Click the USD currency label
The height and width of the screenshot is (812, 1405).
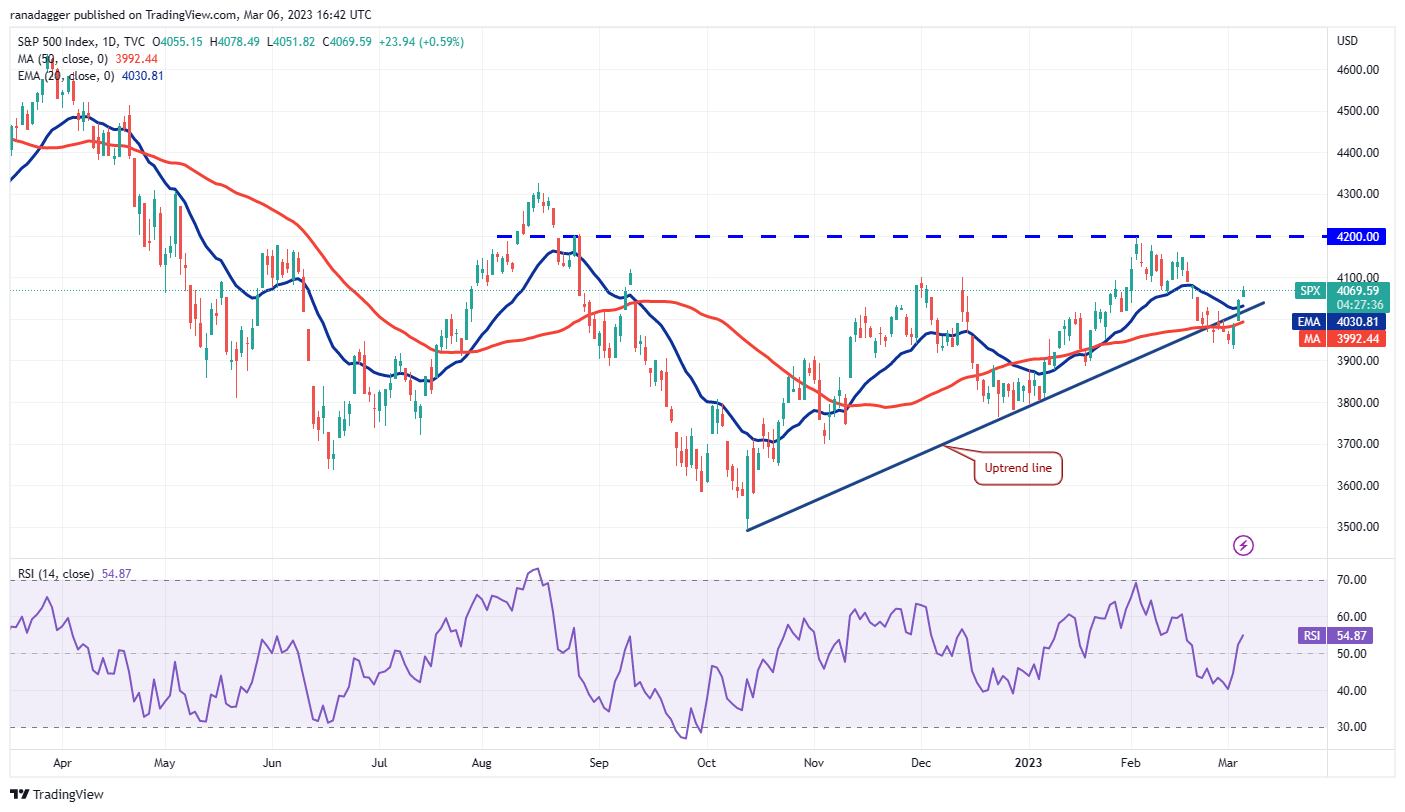(x=1347, y=41)
